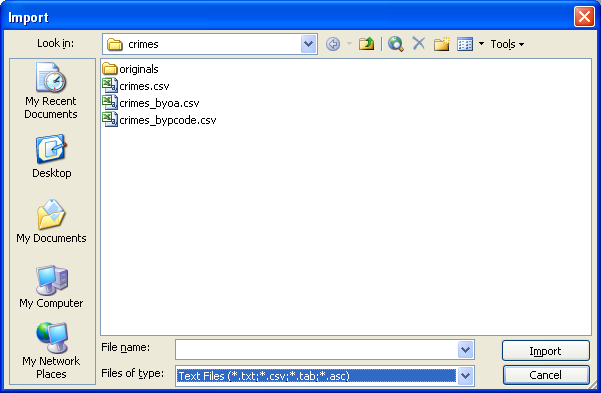
Task: Click Search the Web icon
Action: tap(396, 44)
